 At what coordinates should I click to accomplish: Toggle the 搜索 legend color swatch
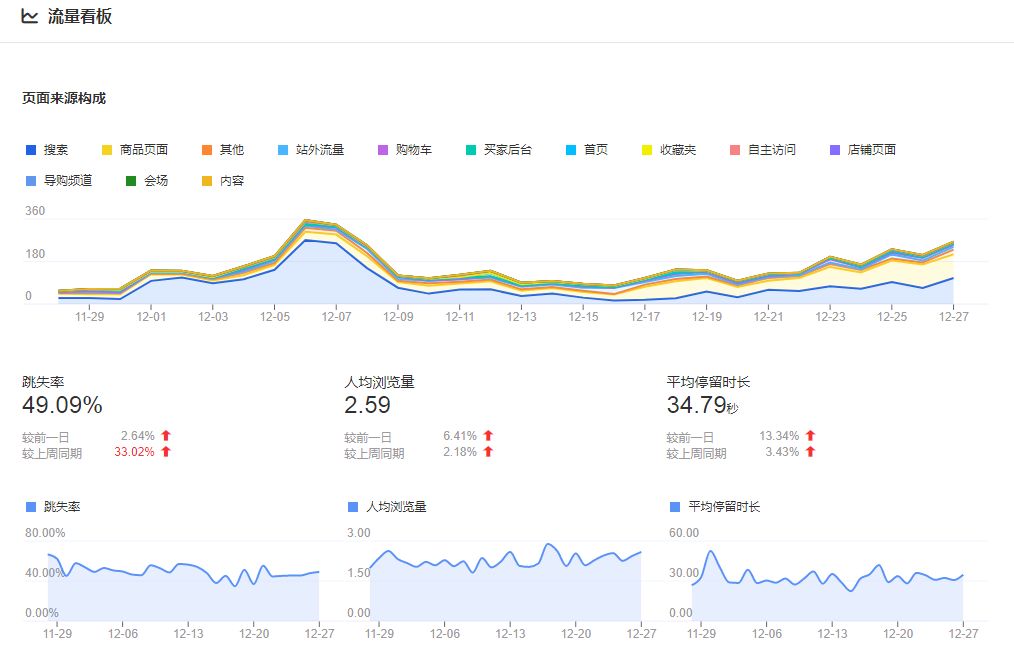[x=30, y=150]
